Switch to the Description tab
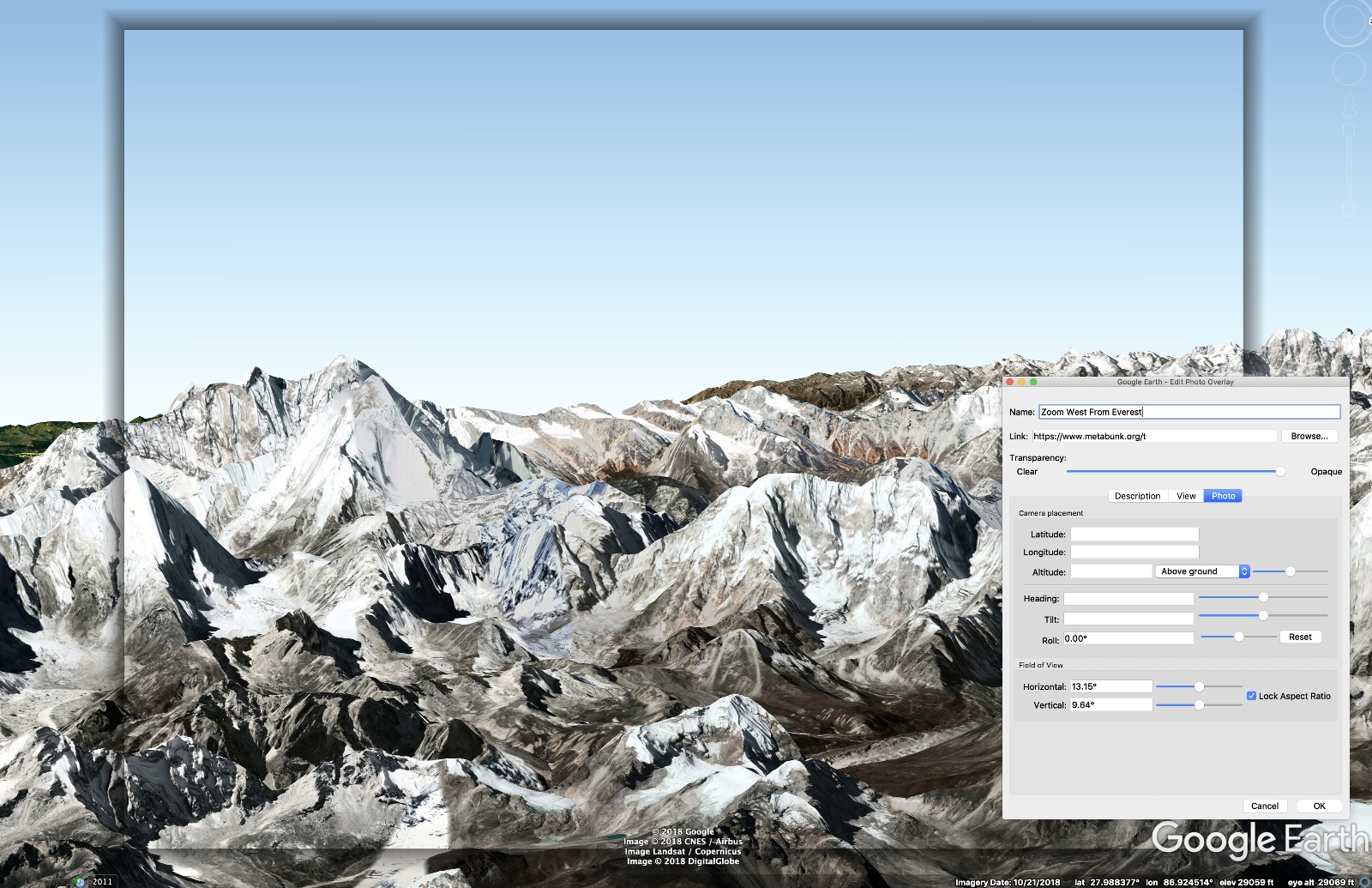The height and width of the screenshot is (888, 1372). click(1137, 496)
